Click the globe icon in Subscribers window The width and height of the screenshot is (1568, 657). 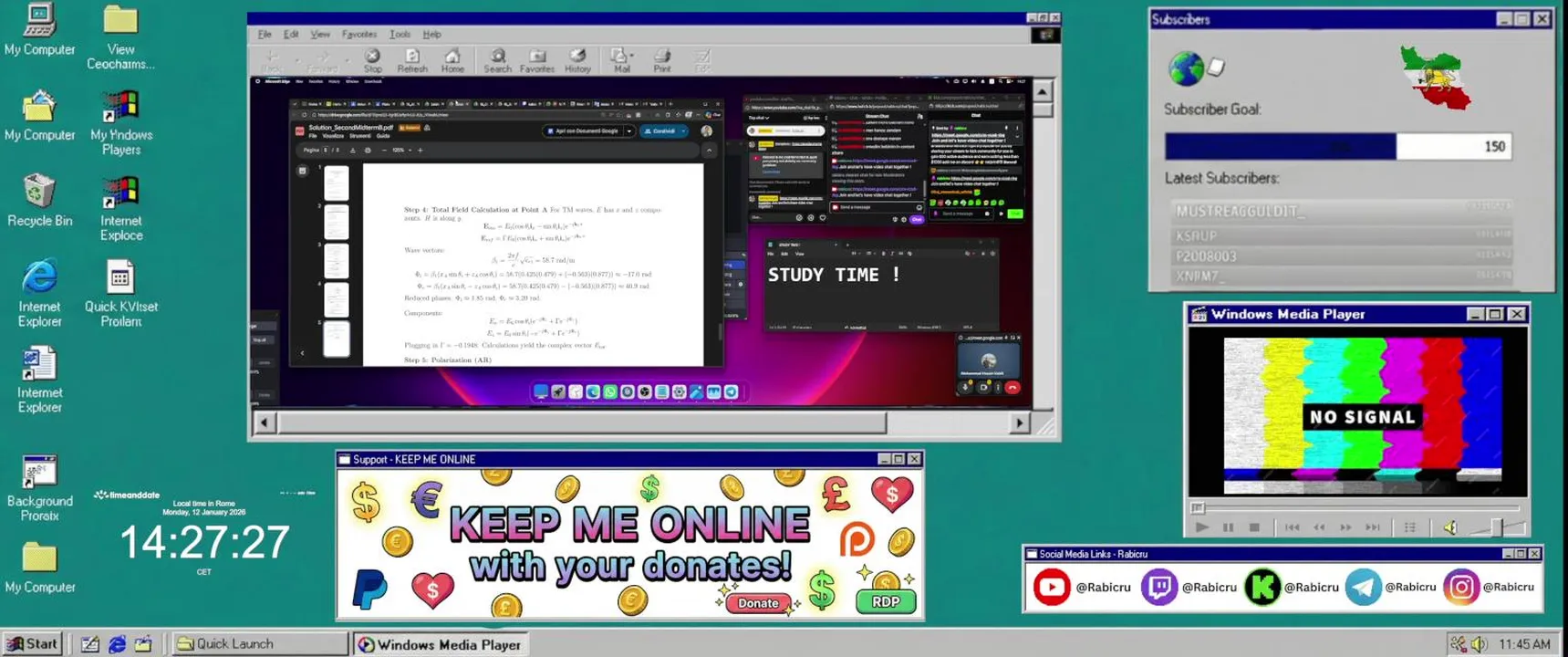point(1186,68)
